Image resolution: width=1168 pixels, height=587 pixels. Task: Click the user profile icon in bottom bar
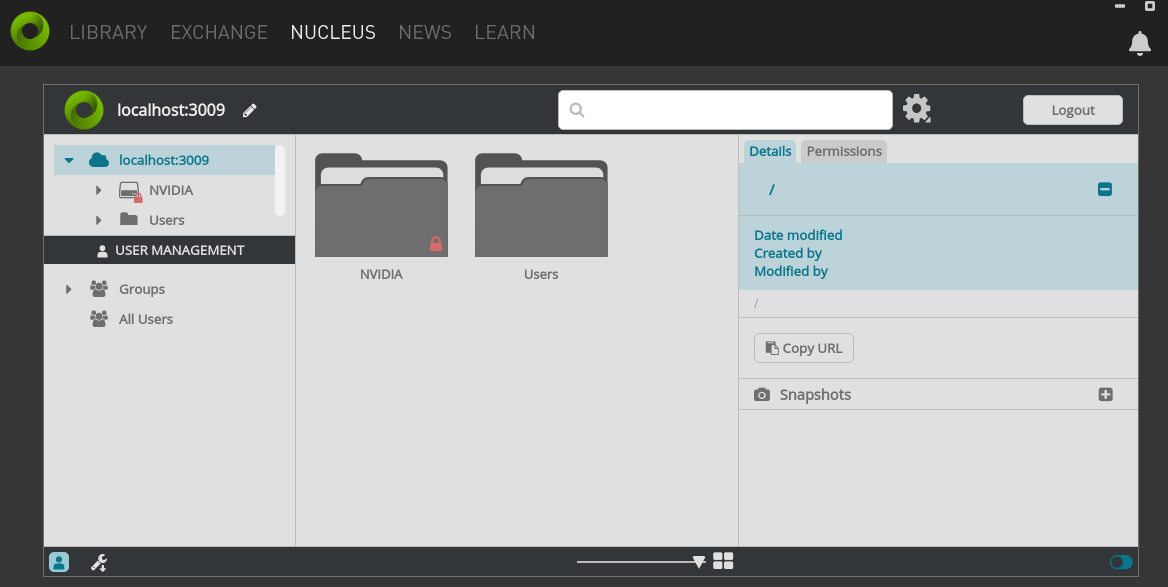[x=59, y=562]
